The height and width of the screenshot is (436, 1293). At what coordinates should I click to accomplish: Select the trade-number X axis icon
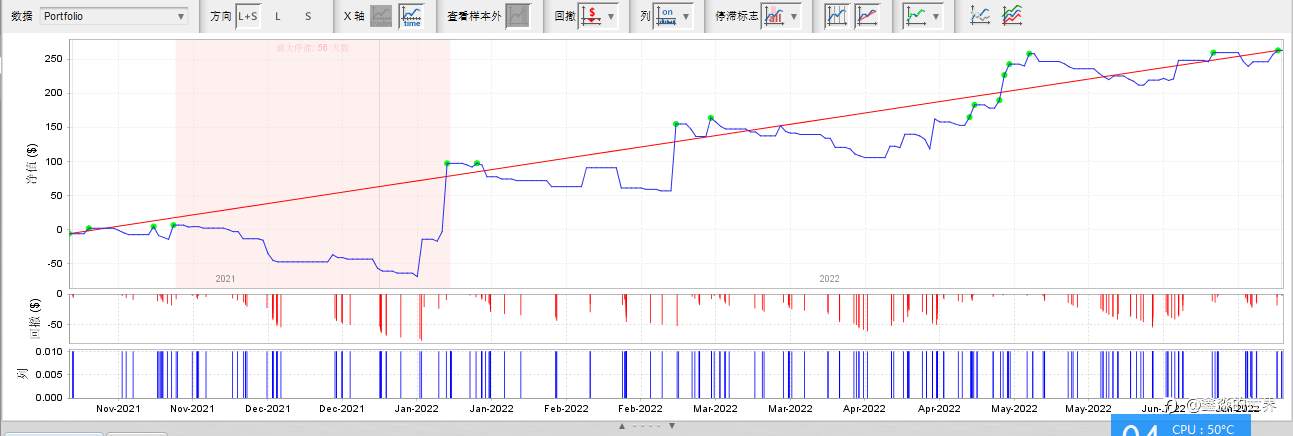pos(381,16)
